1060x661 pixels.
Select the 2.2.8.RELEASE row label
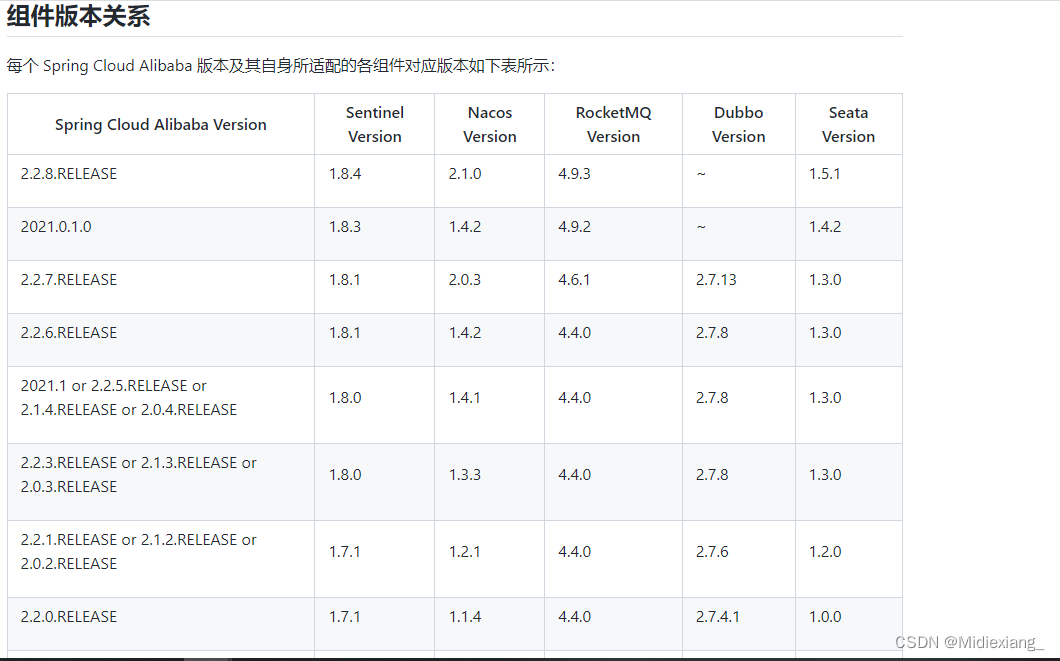pyautogui.click(x=69, y=174)
